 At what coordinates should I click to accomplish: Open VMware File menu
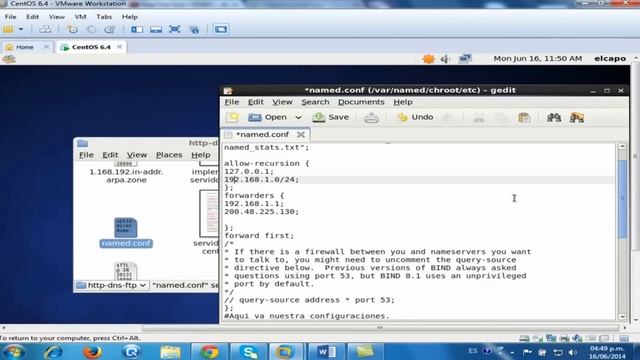coord(10,17)
